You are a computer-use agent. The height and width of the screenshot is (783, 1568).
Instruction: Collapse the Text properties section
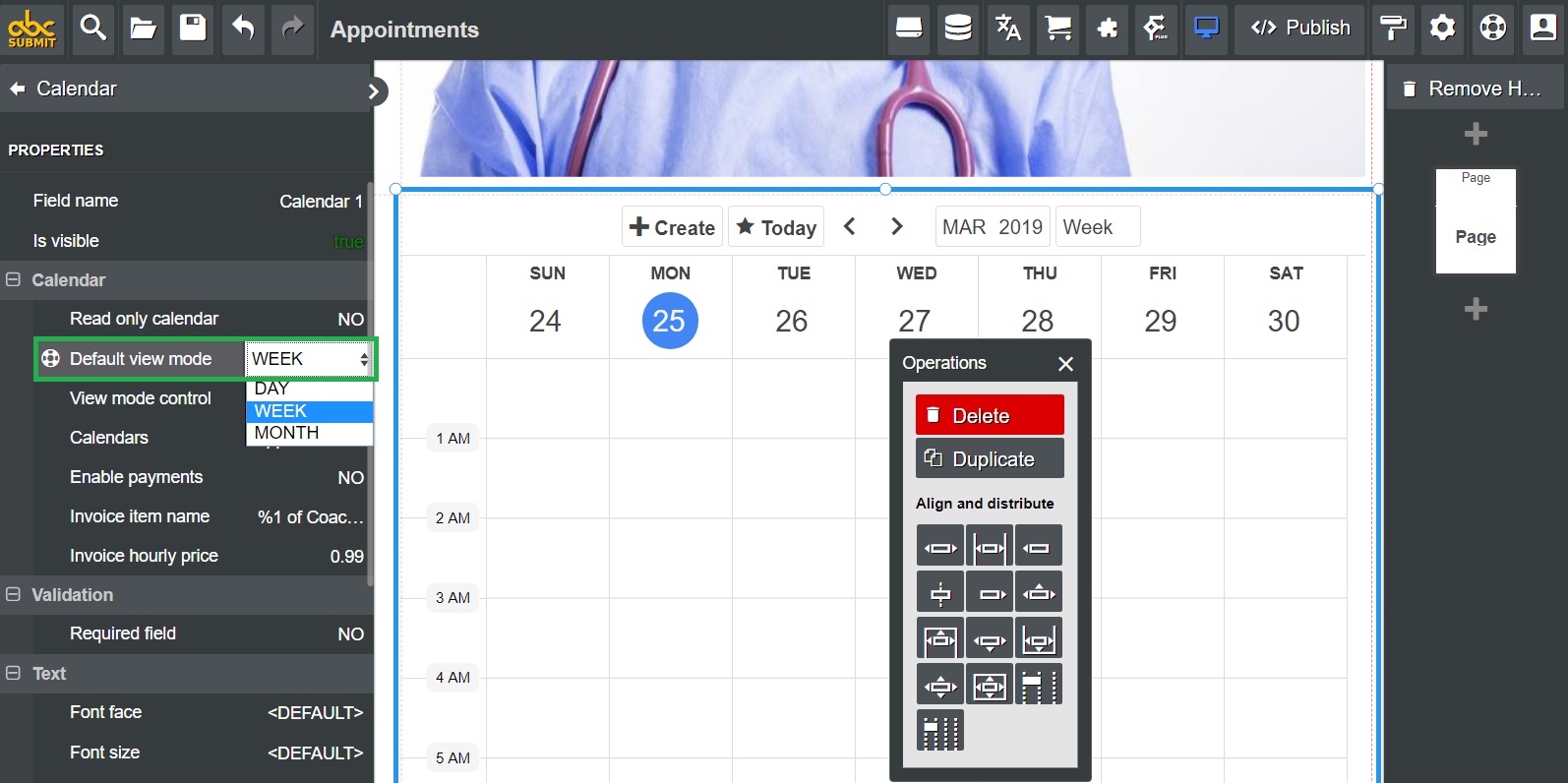[x=14, y=674]
